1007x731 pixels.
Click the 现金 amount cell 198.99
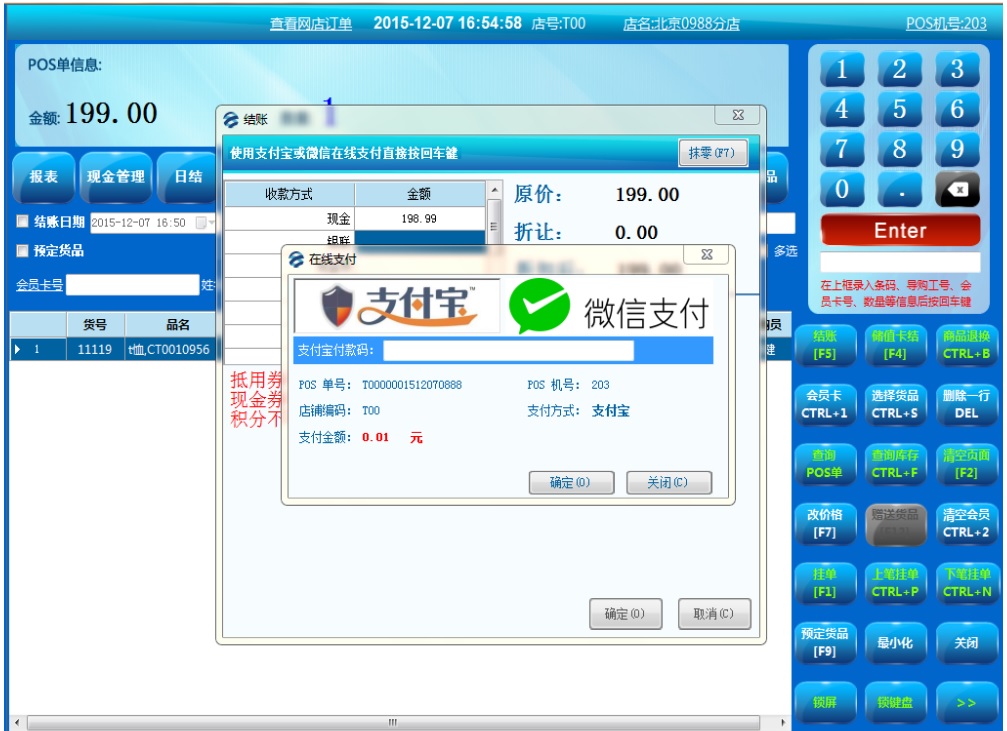(419, 219)
